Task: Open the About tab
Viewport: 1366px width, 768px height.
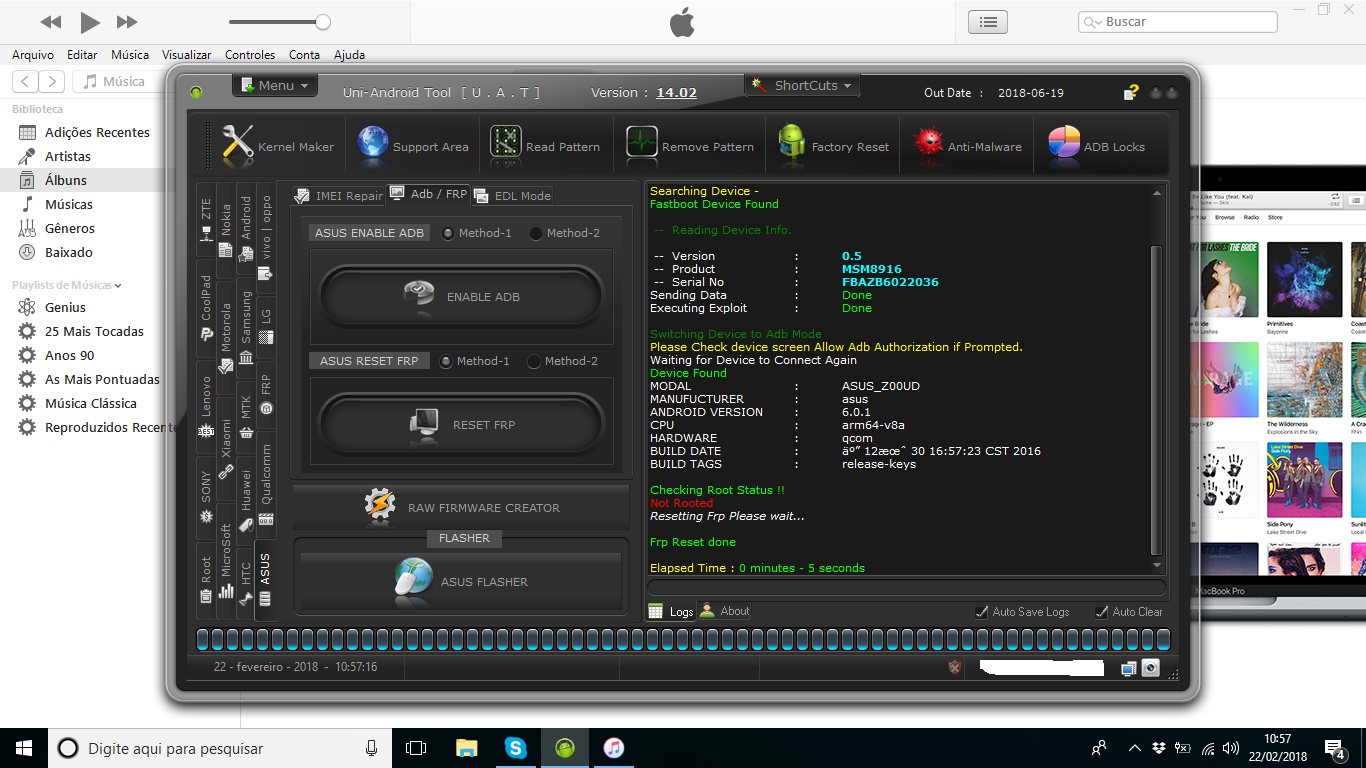Action: pyautogui.click(x=725, y=611)
